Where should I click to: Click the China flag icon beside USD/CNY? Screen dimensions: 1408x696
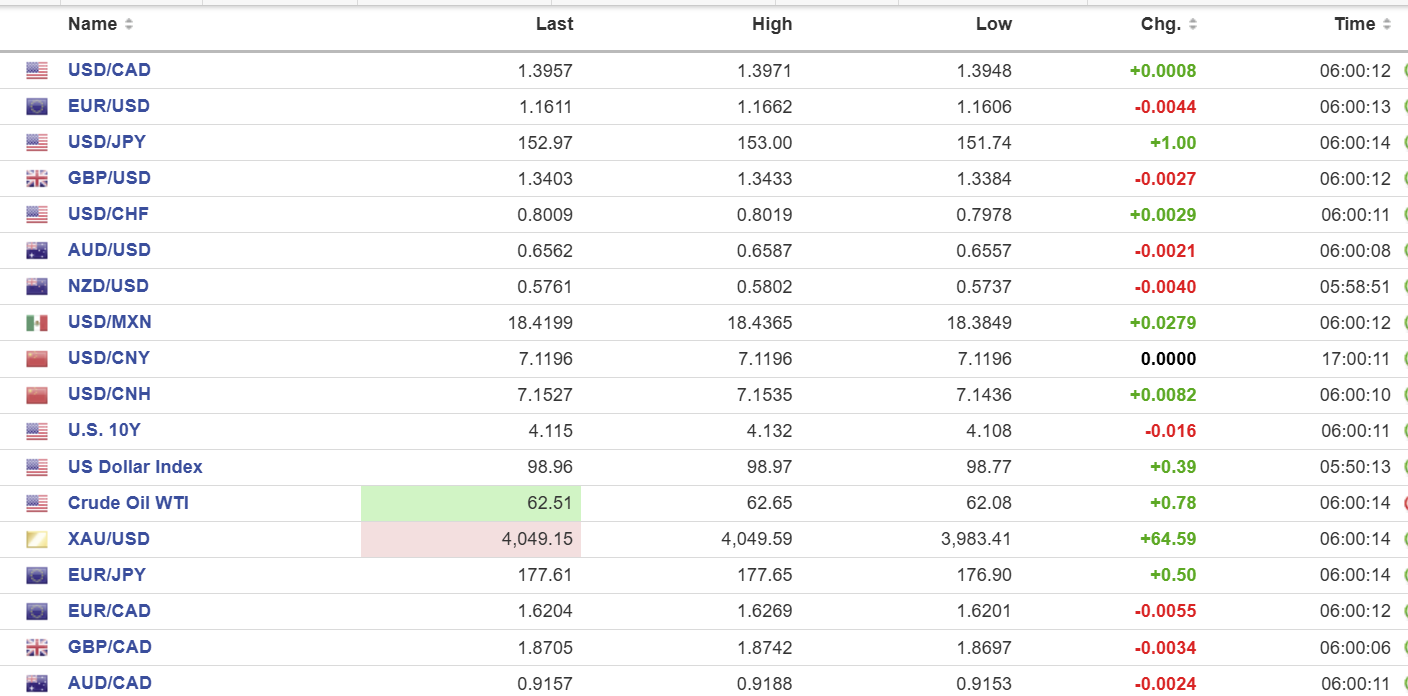tap(37, 359)
